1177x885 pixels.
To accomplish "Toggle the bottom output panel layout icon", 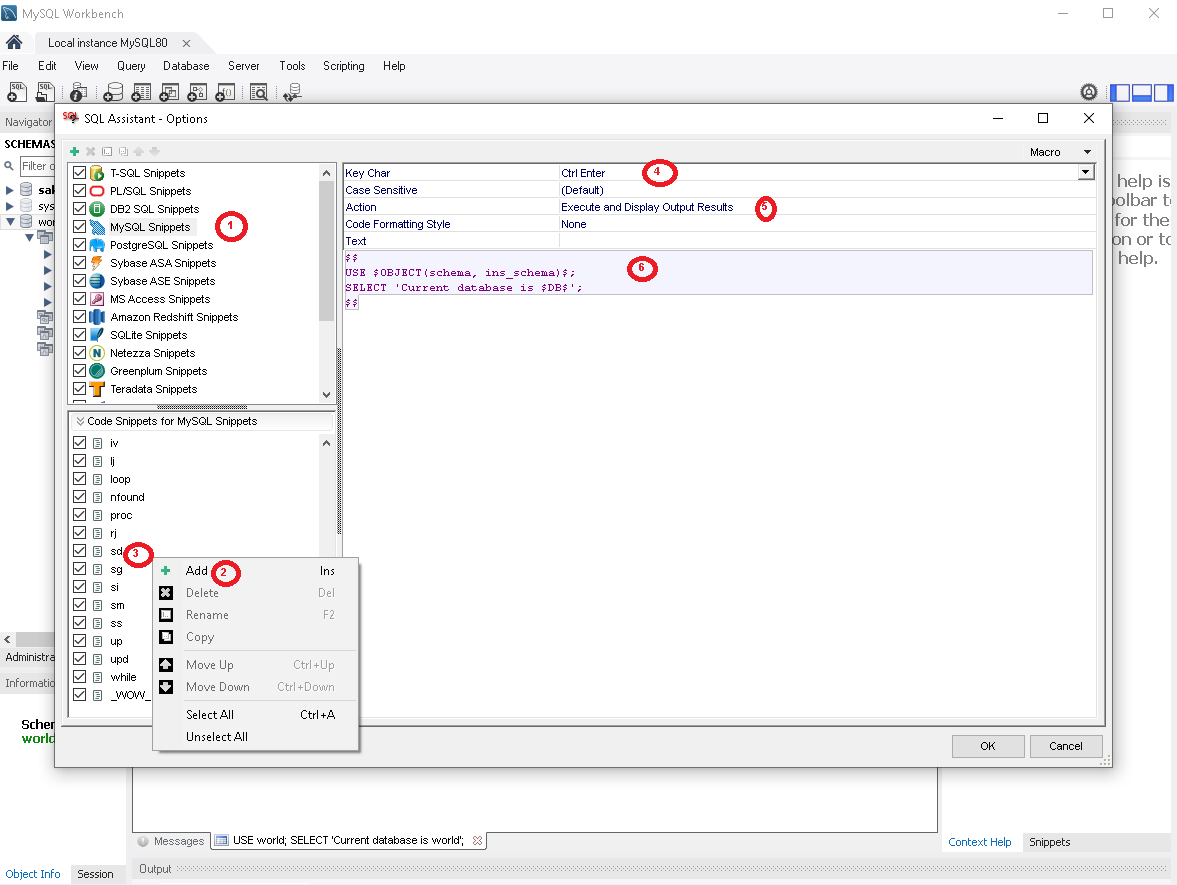I will [x=1142, y=92].
